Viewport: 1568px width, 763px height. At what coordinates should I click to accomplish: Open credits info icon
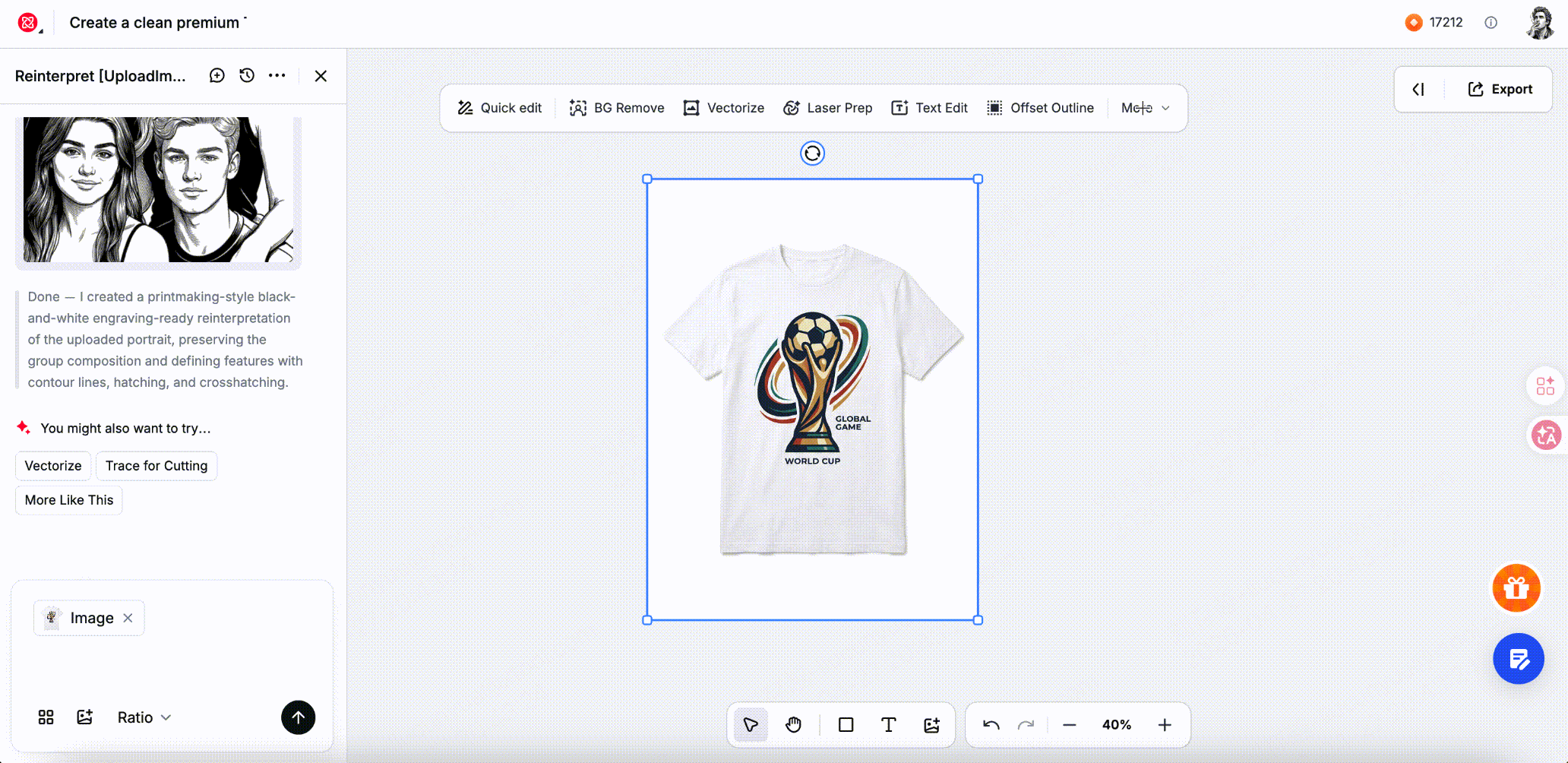coord(1491,23)
